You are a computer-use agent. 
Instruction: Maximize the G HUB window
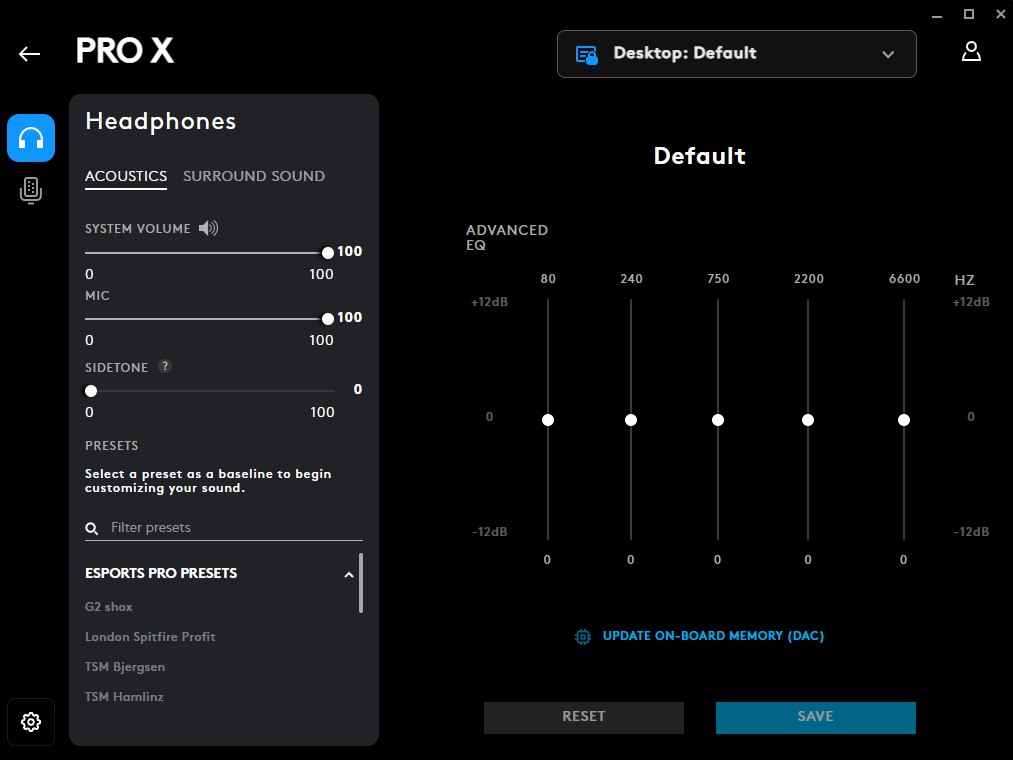coord(968,14)
